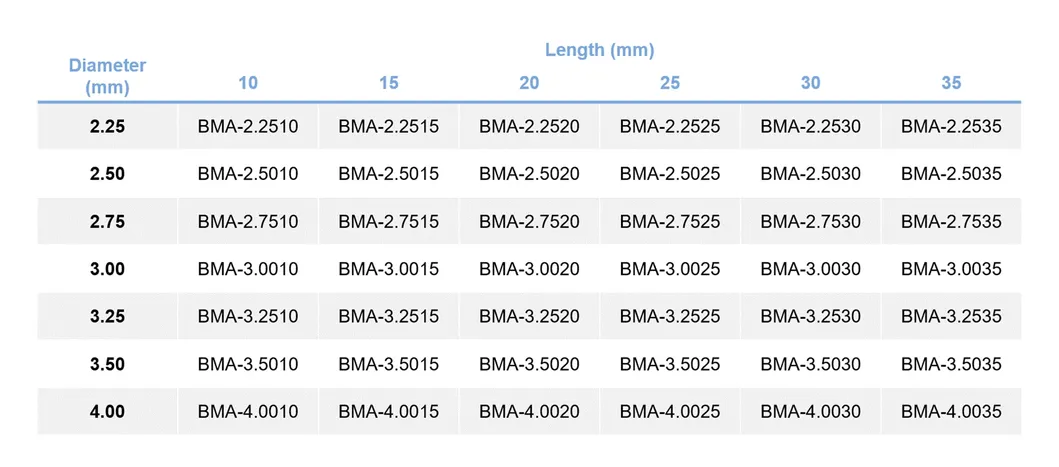This screenshot has height=467, width=1059.
Task: Select product code BMA-3.5030
Action: [x=810, y=364]
